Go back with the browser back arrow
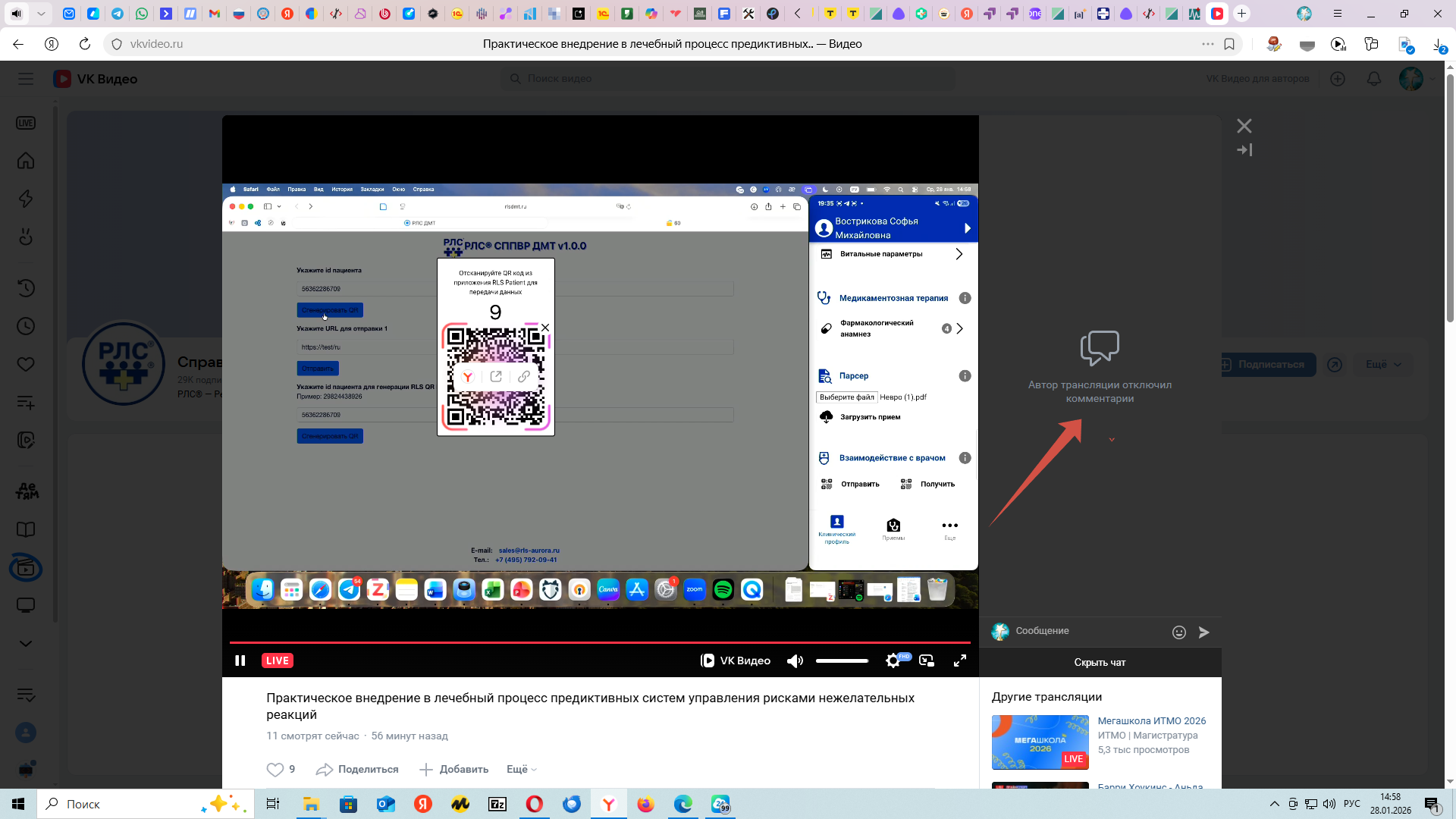Screen dimensions: 1456x819 click(x=18, y=44)
